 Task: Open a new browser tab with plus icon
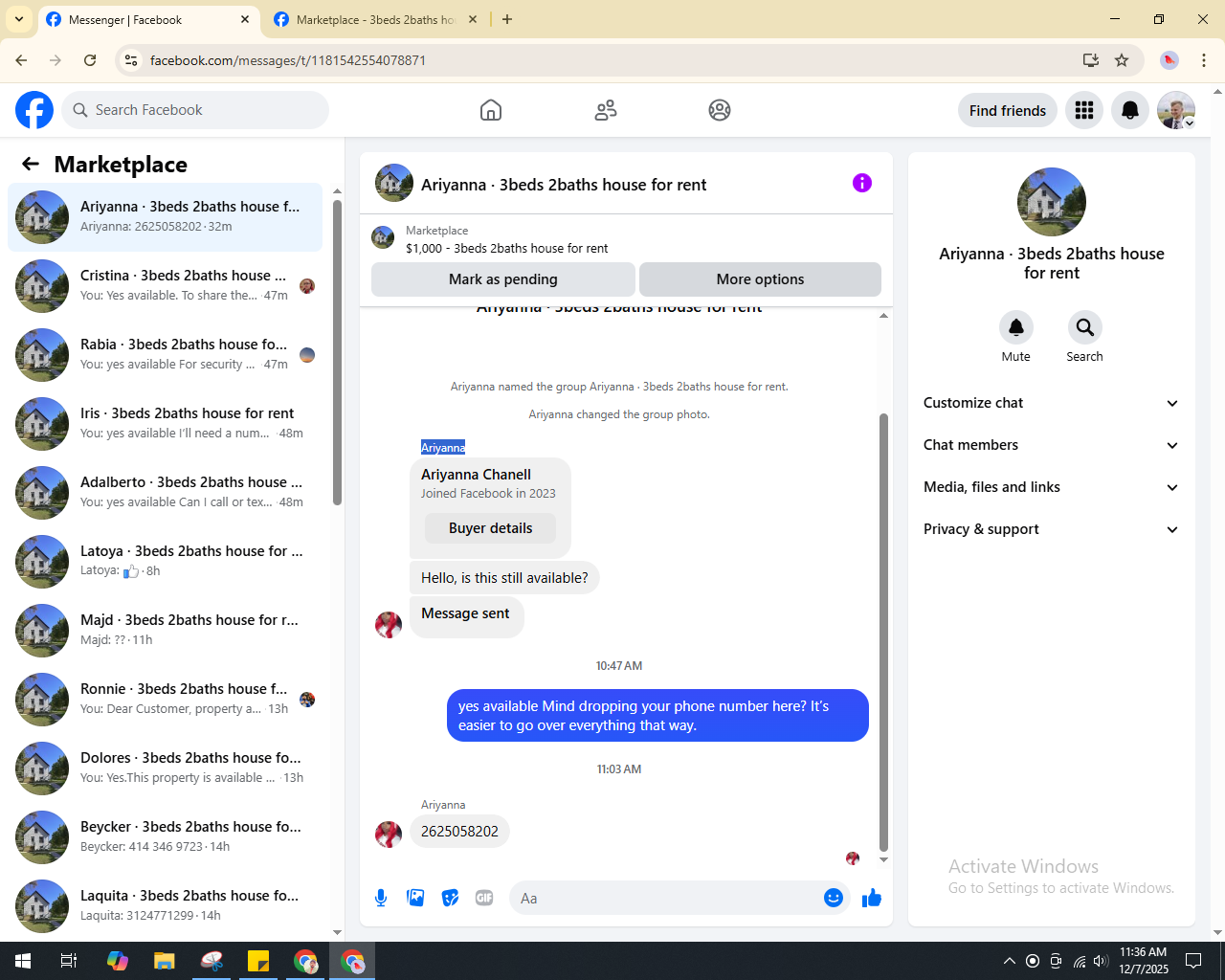(x=507, y=19)
